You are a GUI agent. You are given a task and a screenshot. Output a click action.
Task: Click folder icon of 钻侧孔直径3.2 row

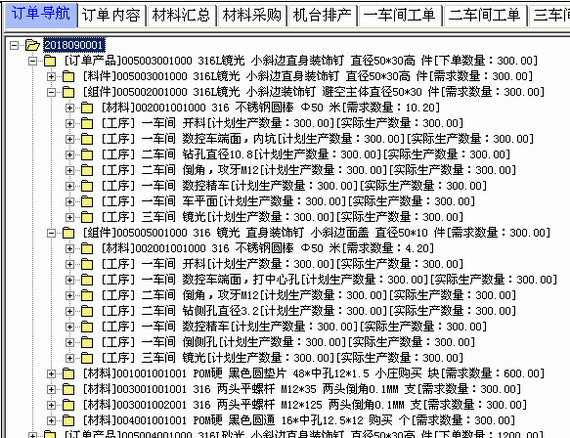coord(87,311)
